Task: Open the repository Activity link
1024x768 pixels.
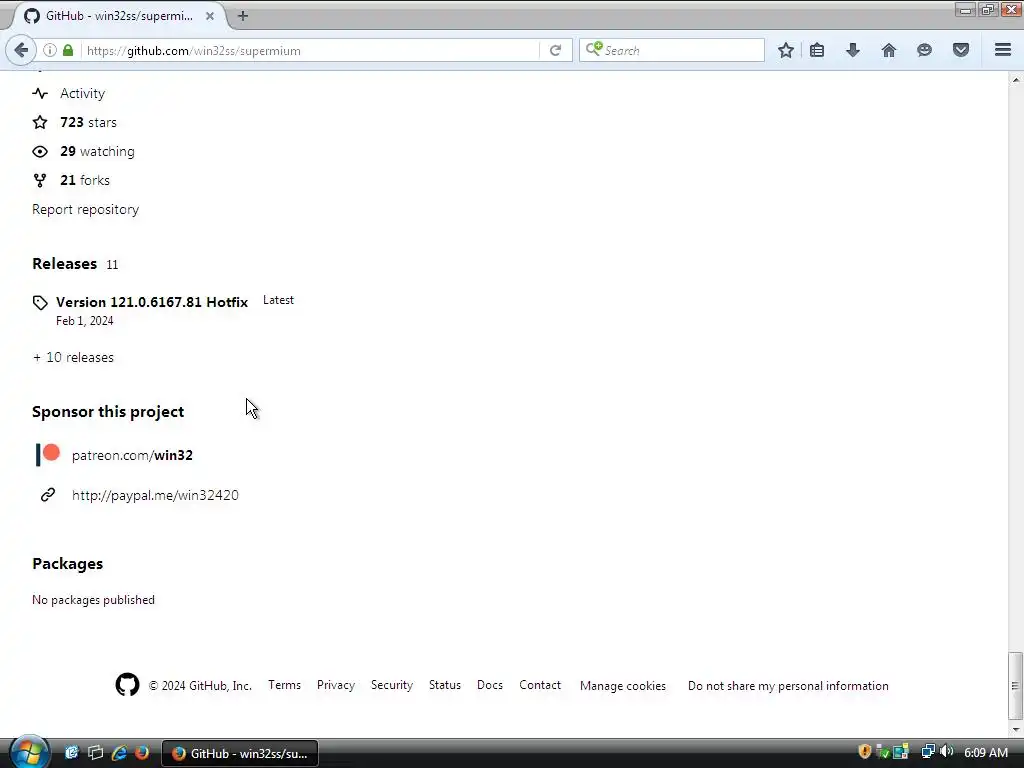Action: tap(82, 93)
